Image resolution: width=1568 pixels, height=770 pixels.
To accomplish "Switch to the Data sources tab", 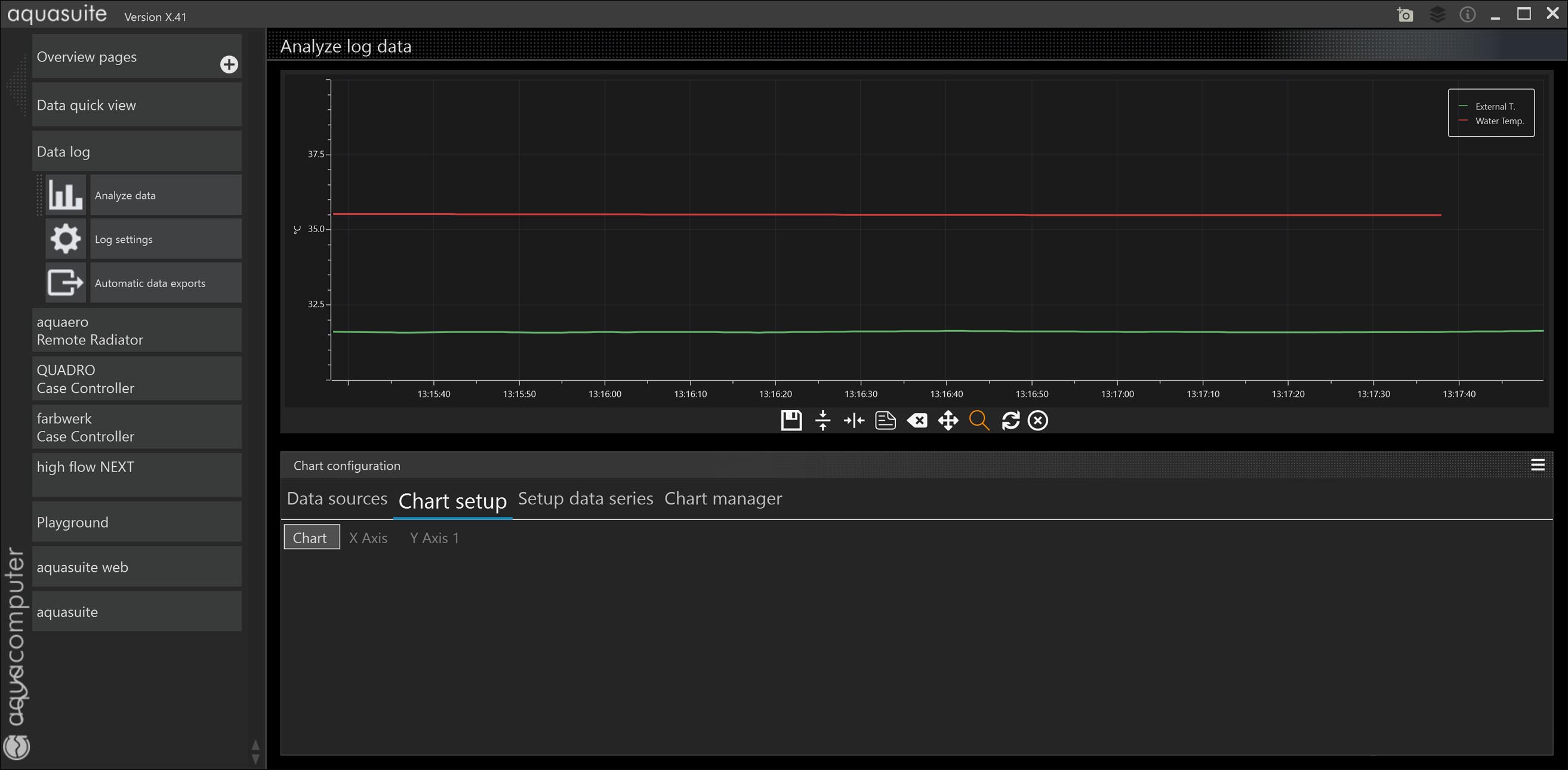I will [x=337, y=498].
